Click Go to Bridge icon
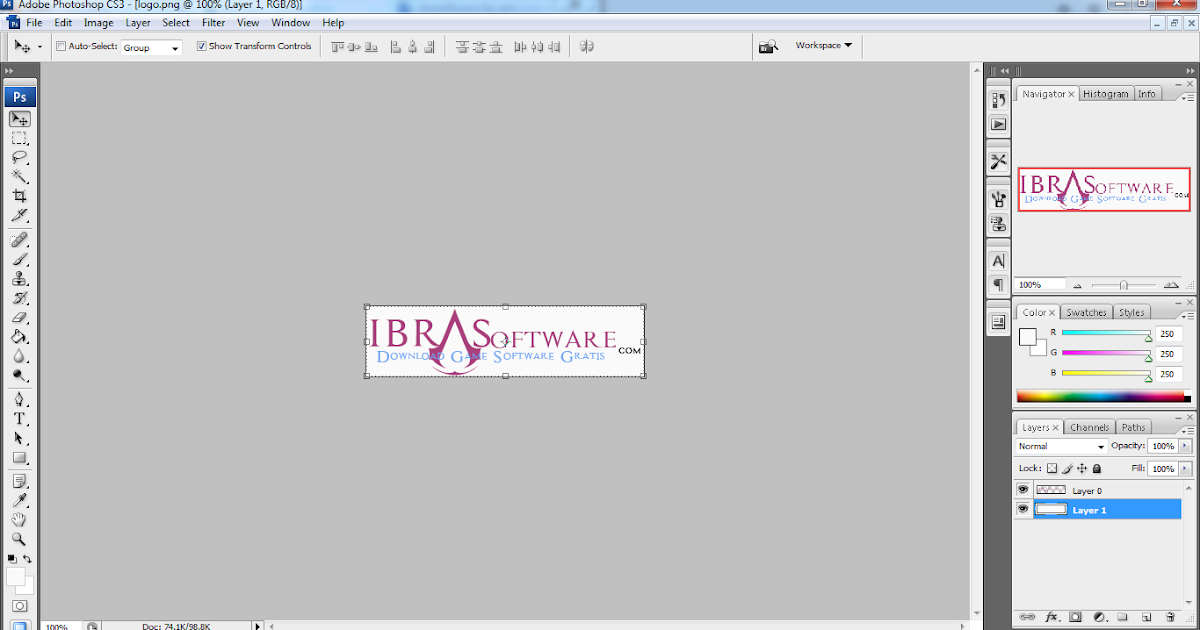Viewport: 1200px width, 630px height. [x=768, y=46]
